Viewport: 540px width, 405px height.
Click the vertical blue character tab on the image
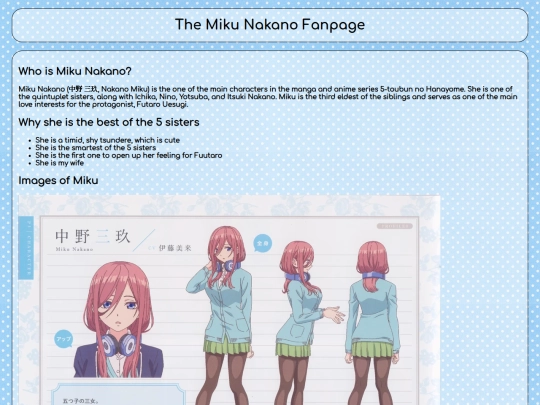(x=26, y=247)
